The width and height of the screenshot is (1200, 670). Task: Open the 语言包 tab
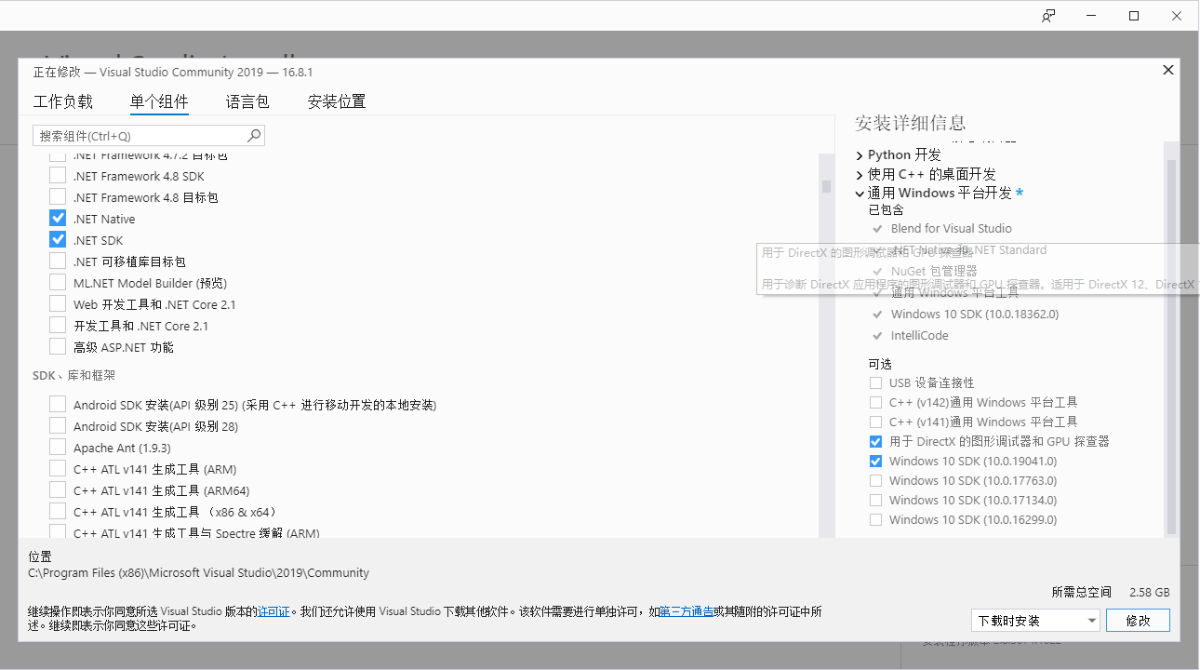pyautogui.click(x=247, y=101)
